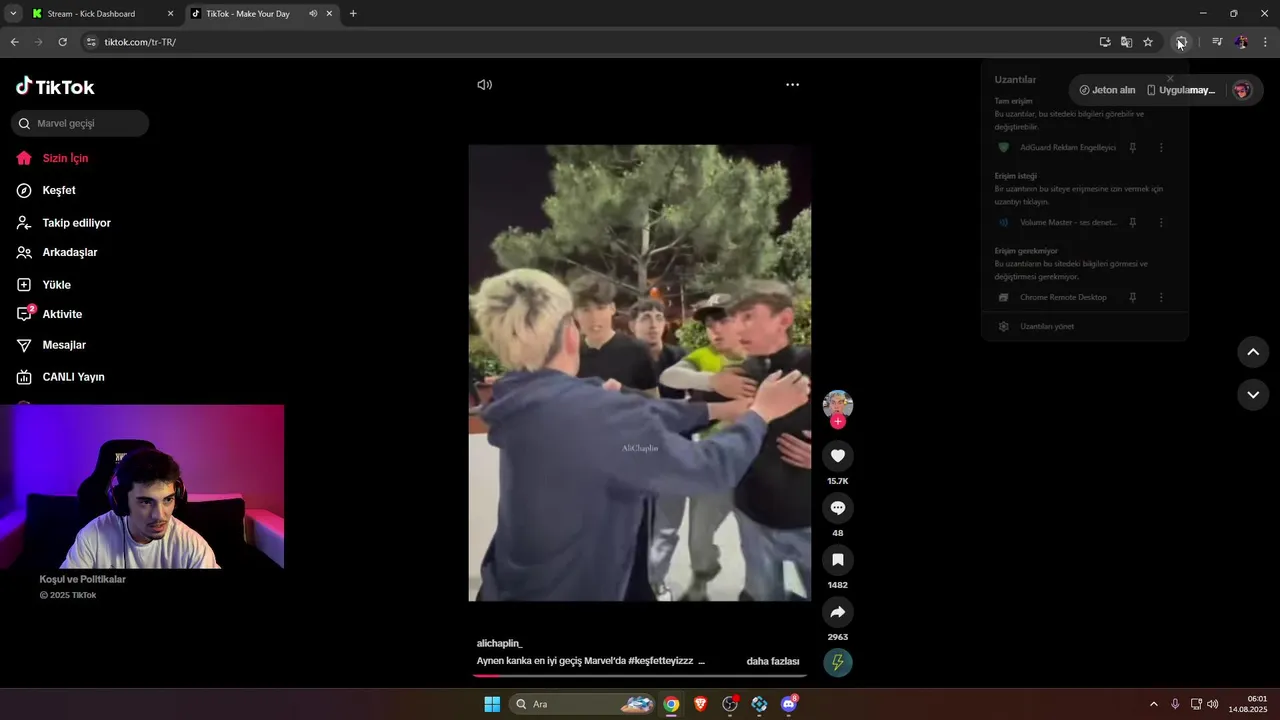
Task: Open Arkadaşlar section in sidebar
Action: click(x=57, y=252)
